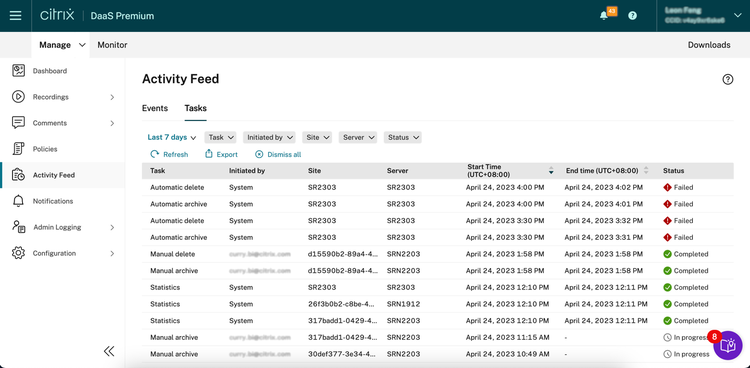Collapse the sidebar with double chevron
This screenshot has height=368, width=750.
109,352
